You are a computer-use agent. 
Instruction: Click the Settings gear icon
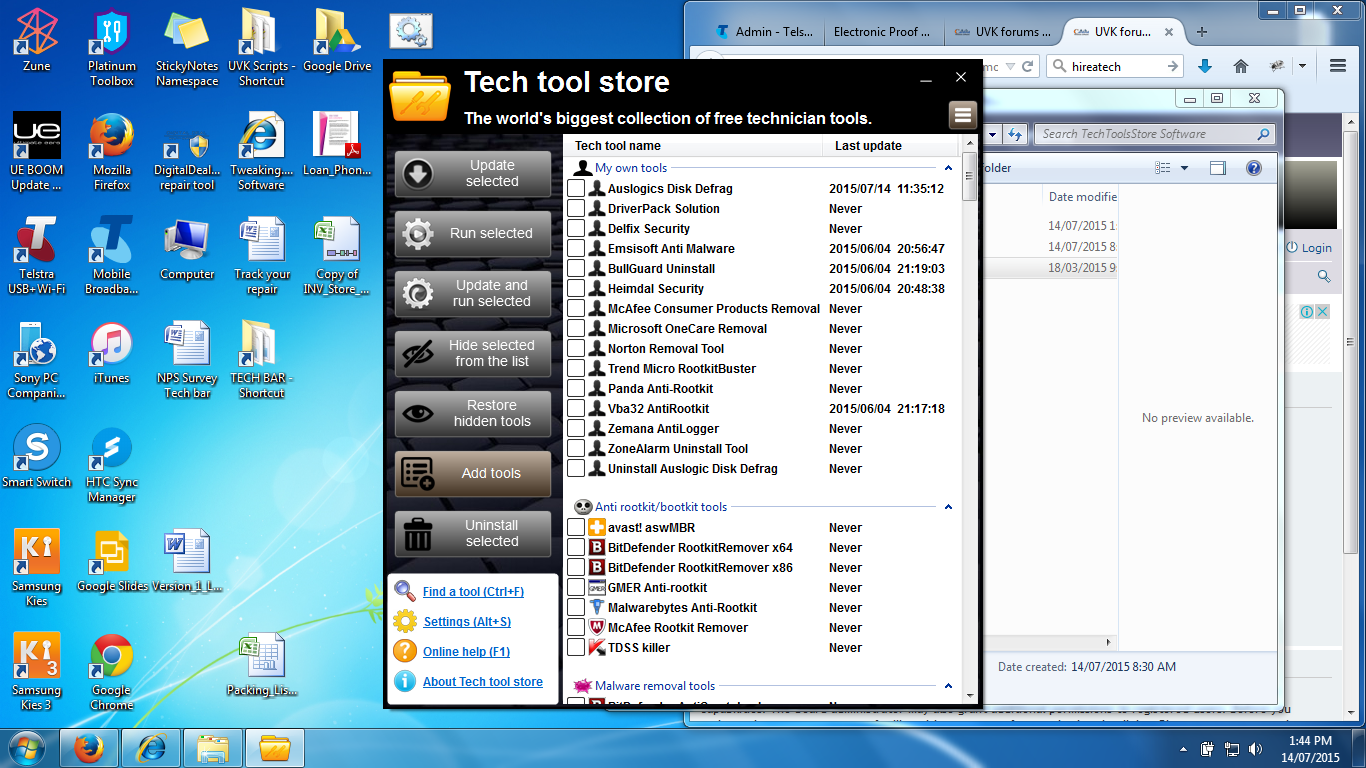click(405, 621)
